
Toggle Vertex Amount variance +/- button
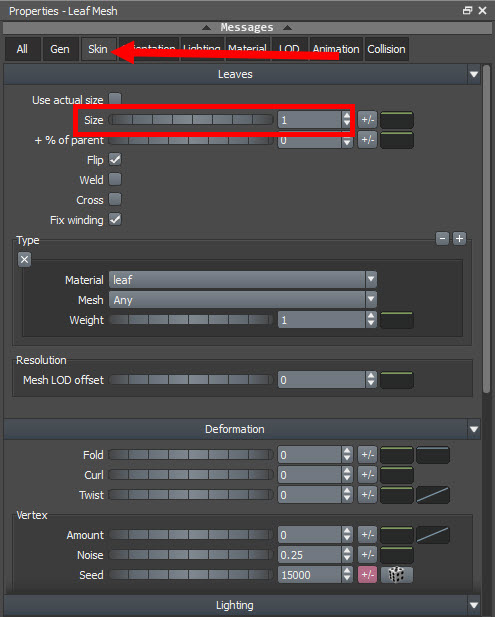pyautogui.click(x=368, y=535)
